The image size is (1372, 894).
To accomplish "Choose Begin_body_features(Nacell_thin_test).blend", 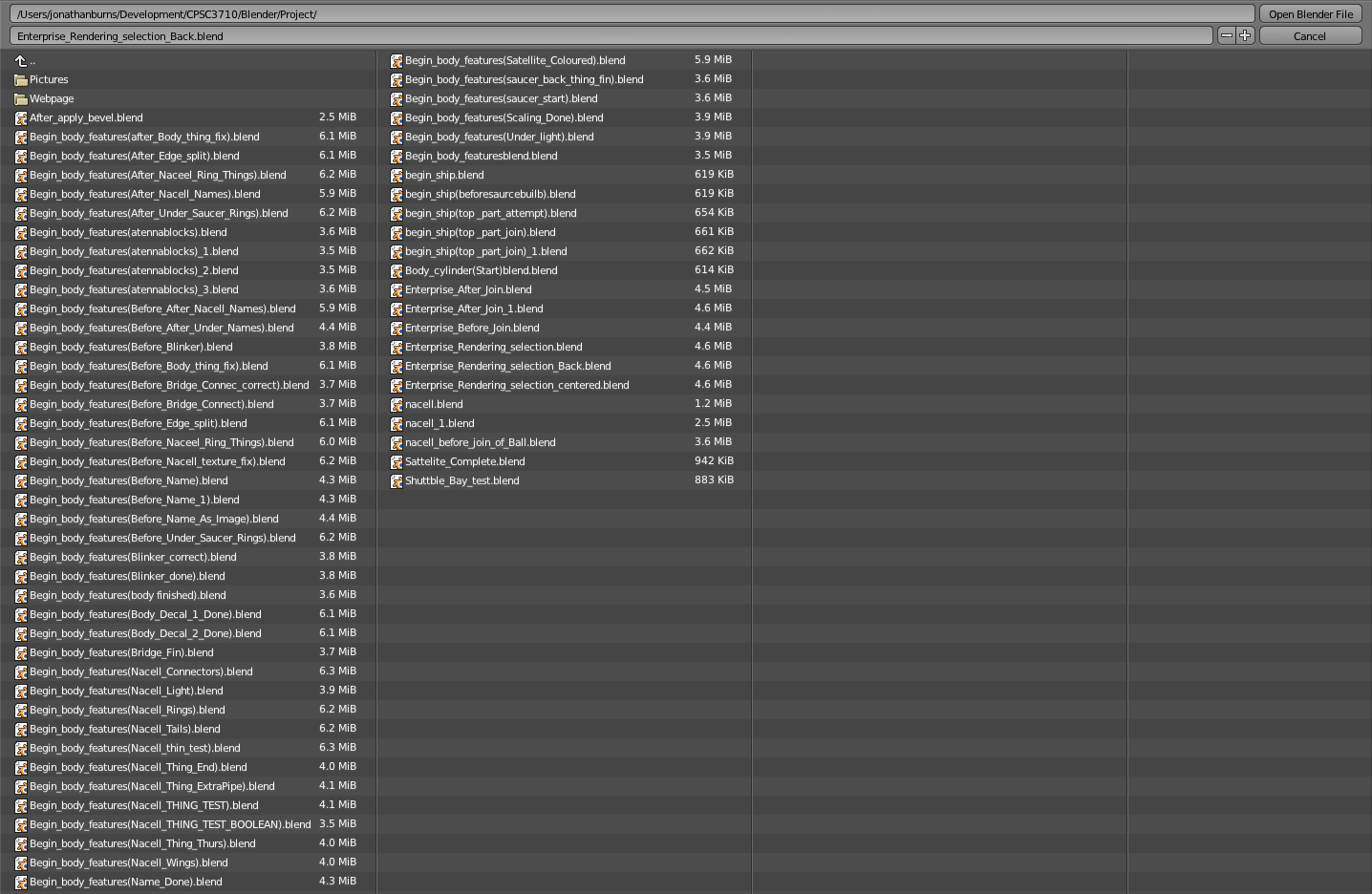I will coord(135,748).
